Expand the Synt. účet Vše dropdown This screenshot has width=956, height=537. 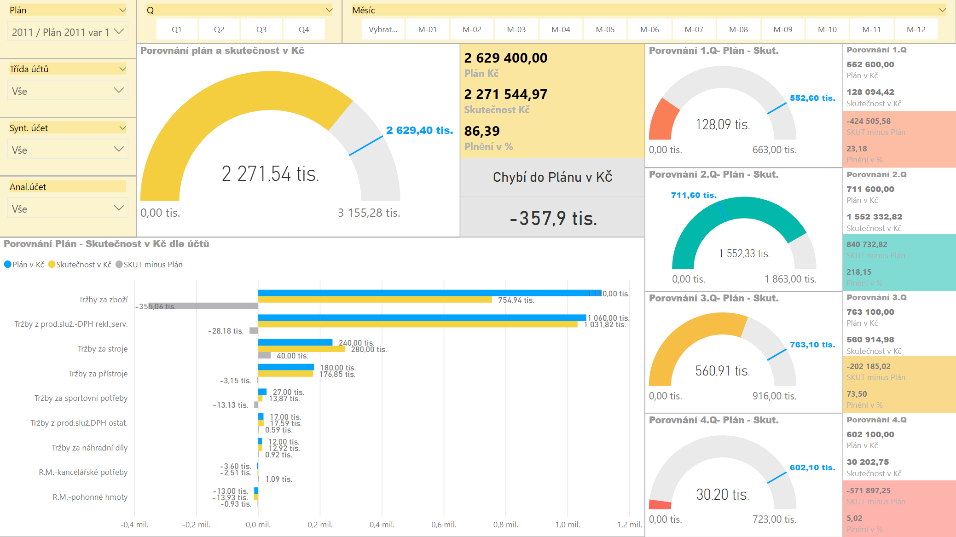tap(65, 150)
